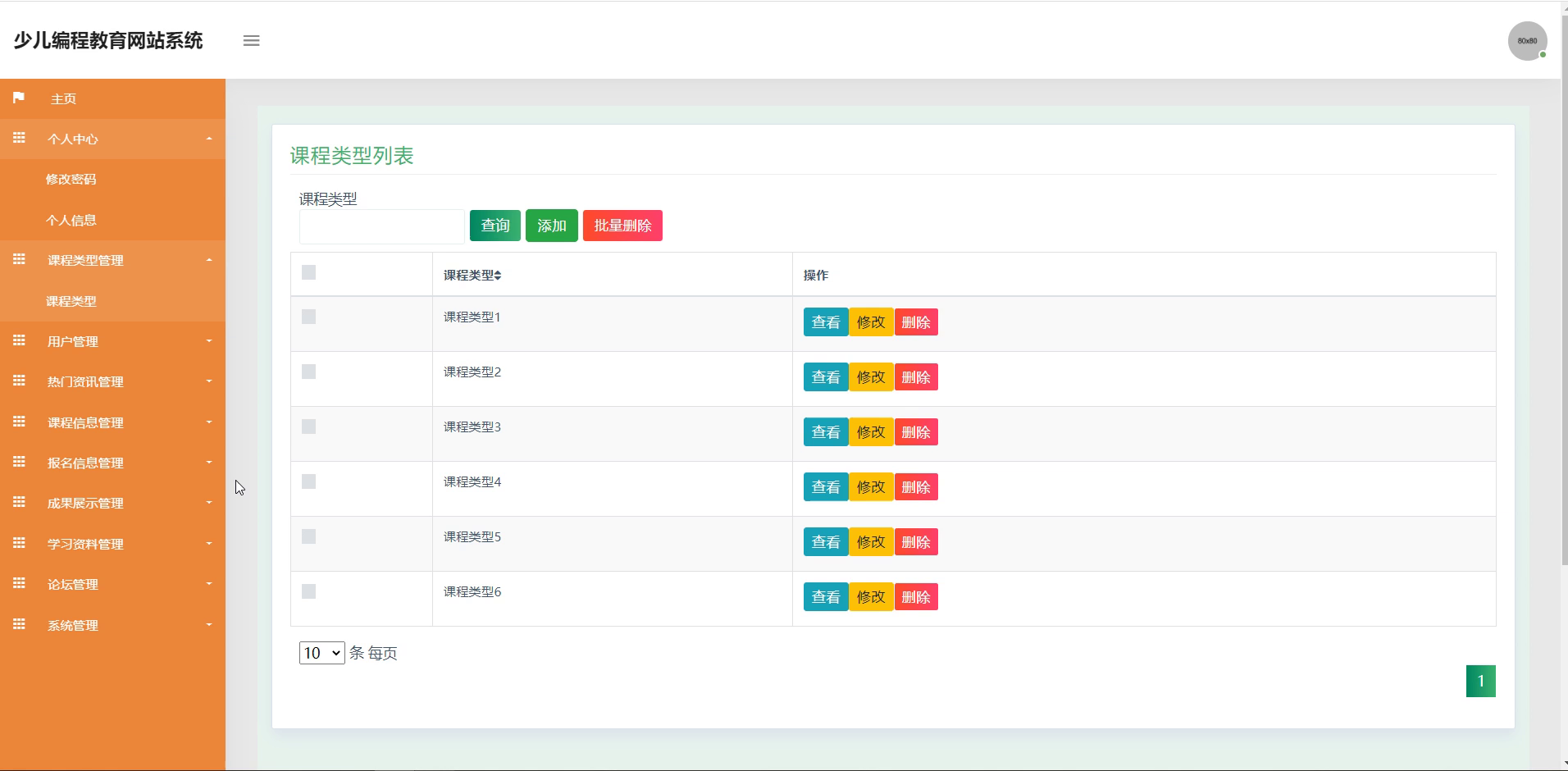Expand the 热门资讯管理 menu arrow
This screenshot has height=771, width=1568.
(209, 381)
